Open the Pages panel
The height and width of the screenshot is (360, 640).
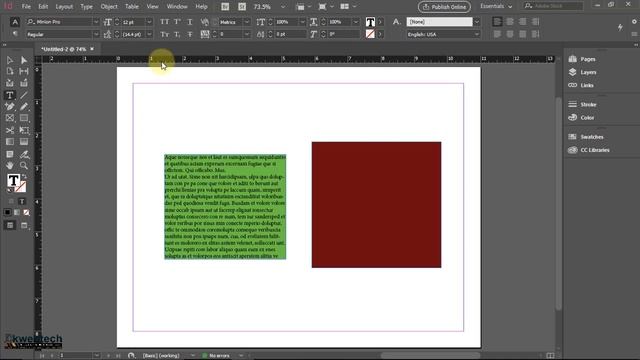tap(582, 59)
